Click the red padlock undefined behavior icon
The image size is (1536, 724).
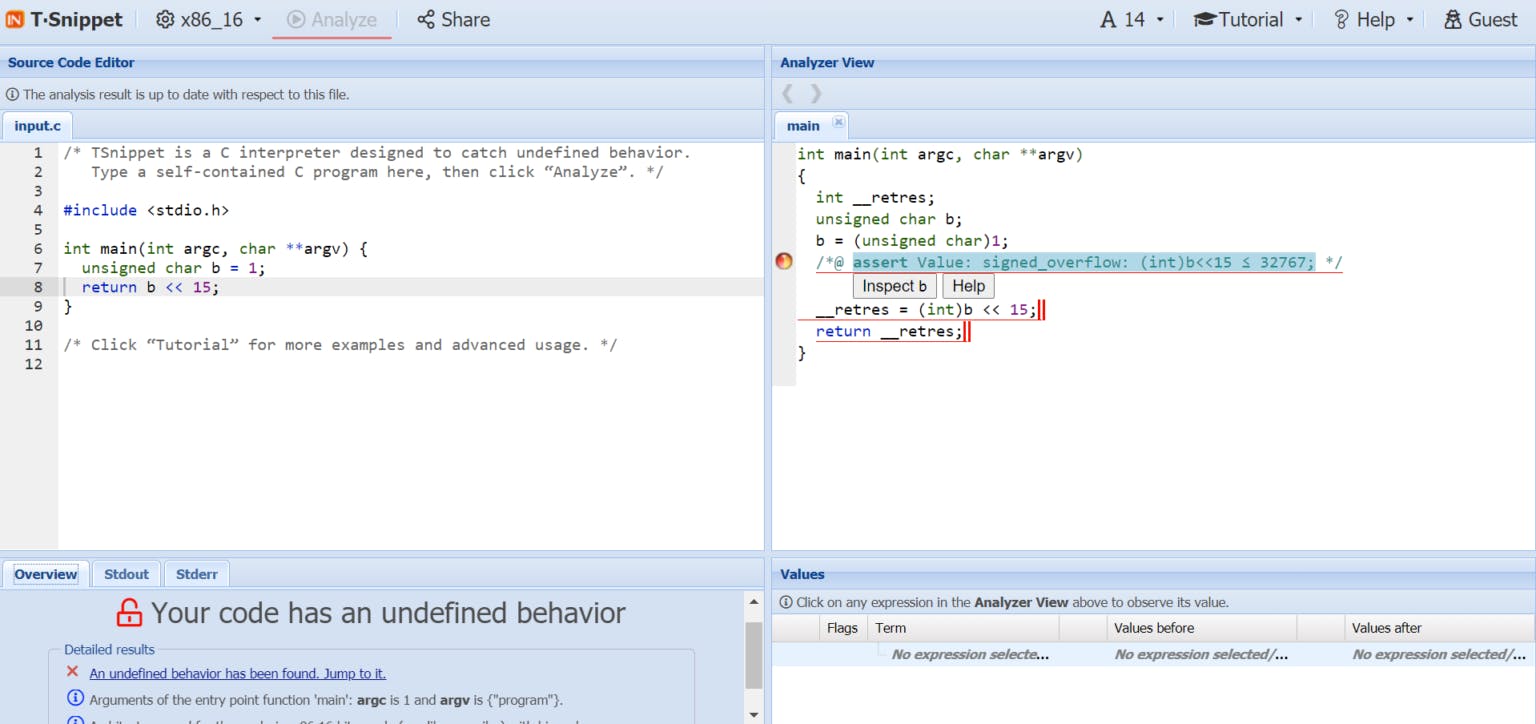[x=129, y=612]
